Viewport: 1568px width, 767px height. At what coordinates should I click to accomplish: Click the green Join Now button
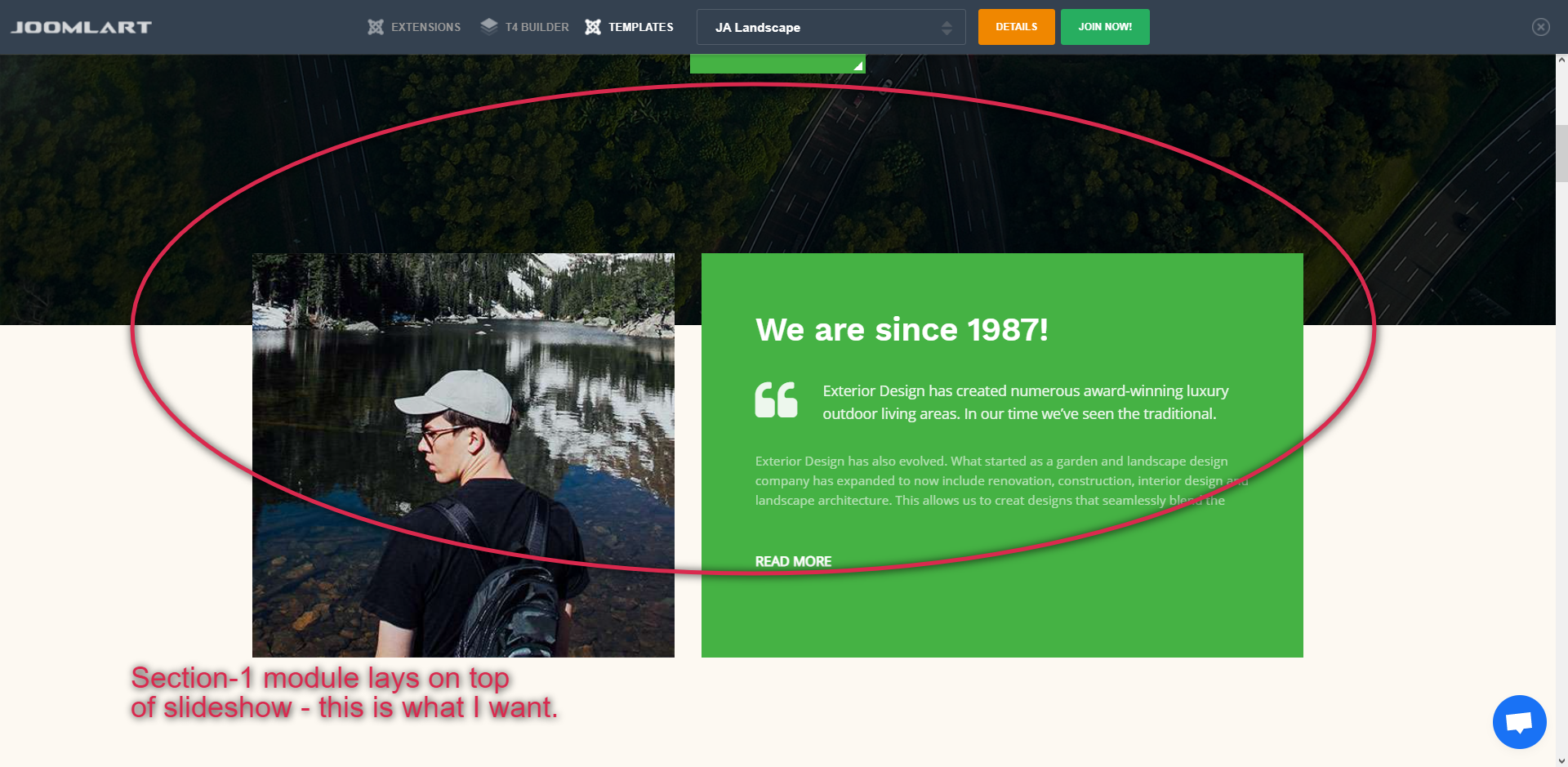point(1104,27)
